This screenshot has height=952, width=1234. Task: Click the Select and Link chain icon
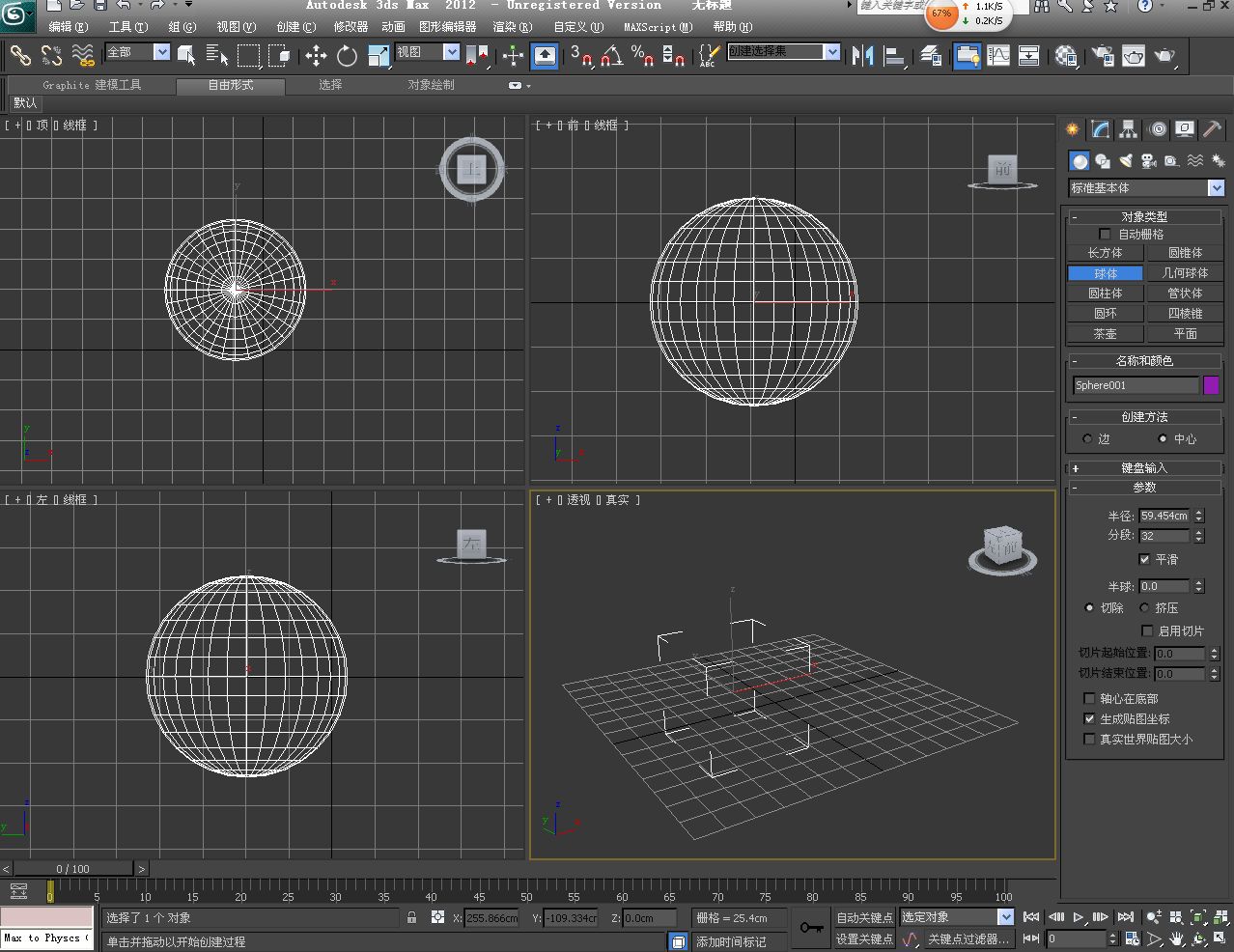tap(20, 56)
